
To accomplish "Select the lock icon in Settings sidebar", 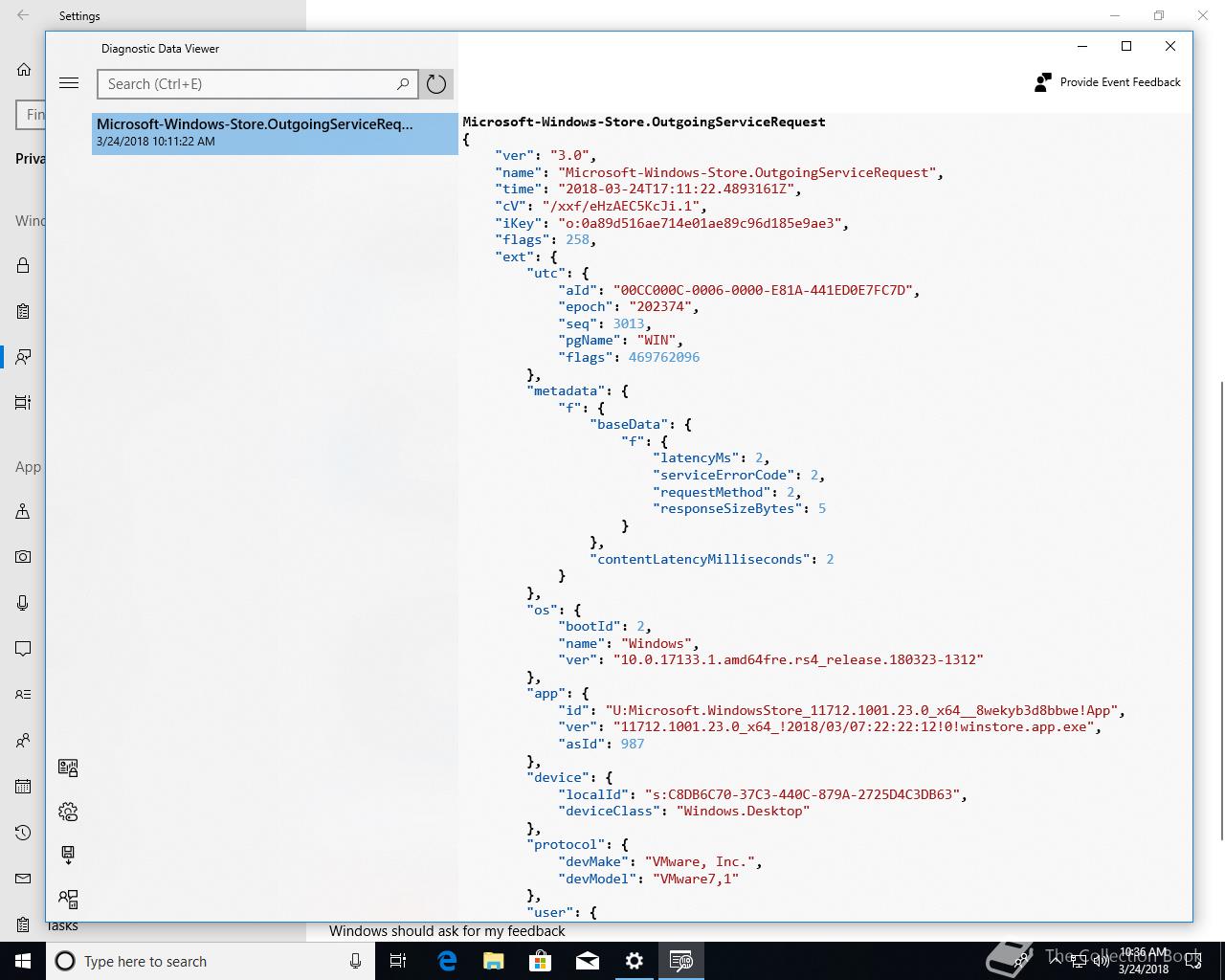I will pyautogui.click(x=23, y=265).
